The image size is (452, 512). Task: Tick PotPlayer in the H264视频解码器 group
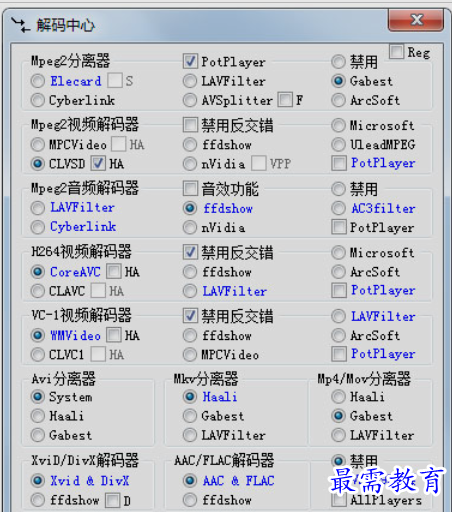tap(339, 290)
